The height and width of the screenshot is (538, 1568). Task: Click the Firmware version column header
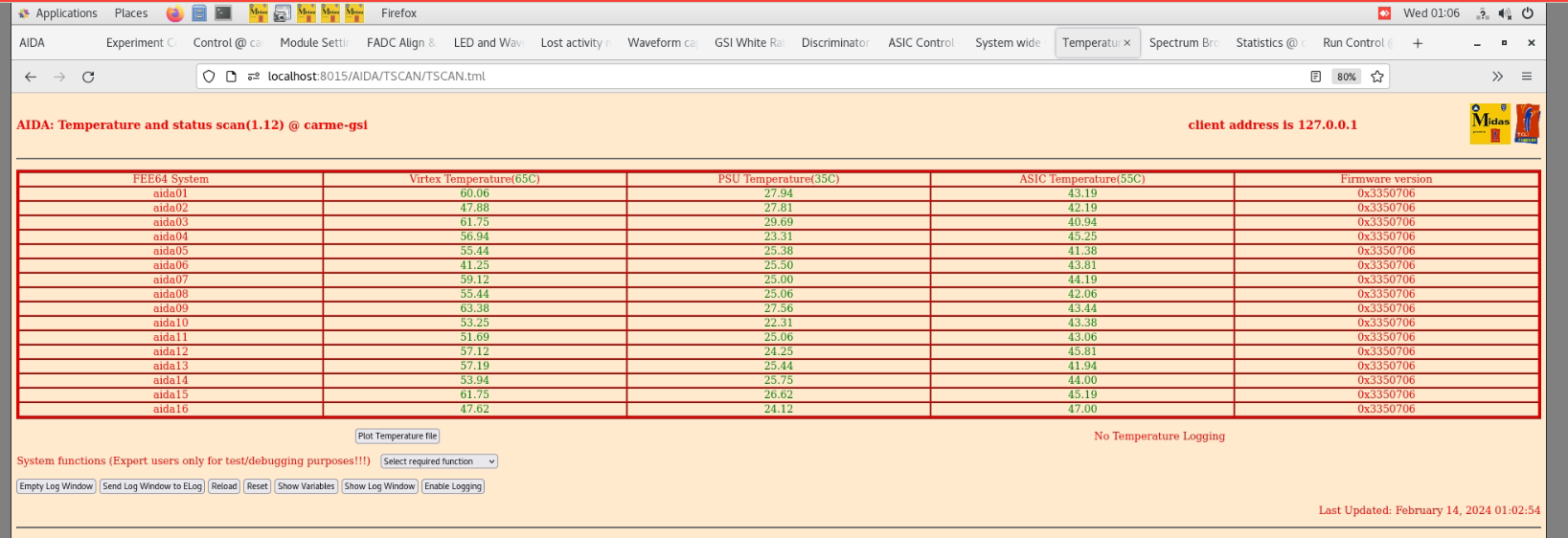(1386, 179)
